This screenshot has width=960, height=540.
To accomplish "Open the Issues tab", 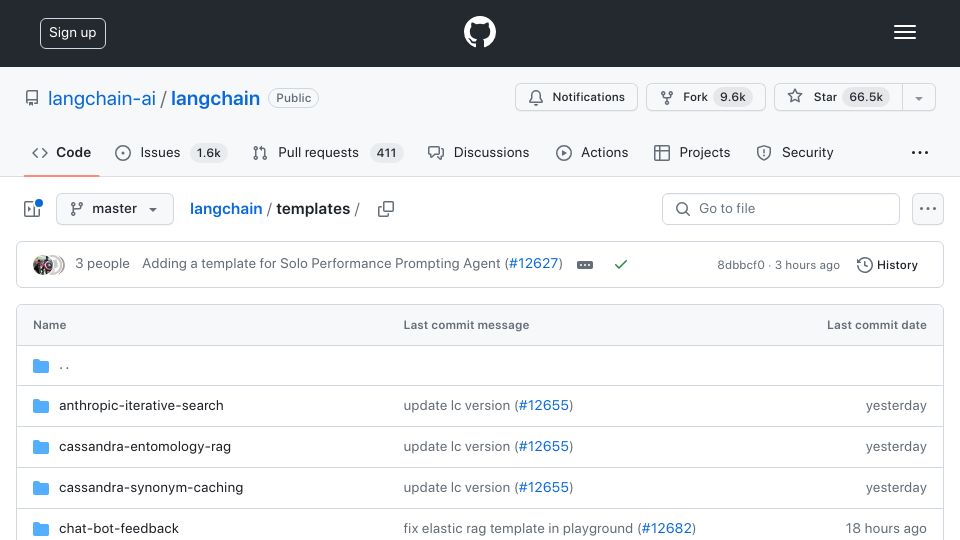I will 171,152.
